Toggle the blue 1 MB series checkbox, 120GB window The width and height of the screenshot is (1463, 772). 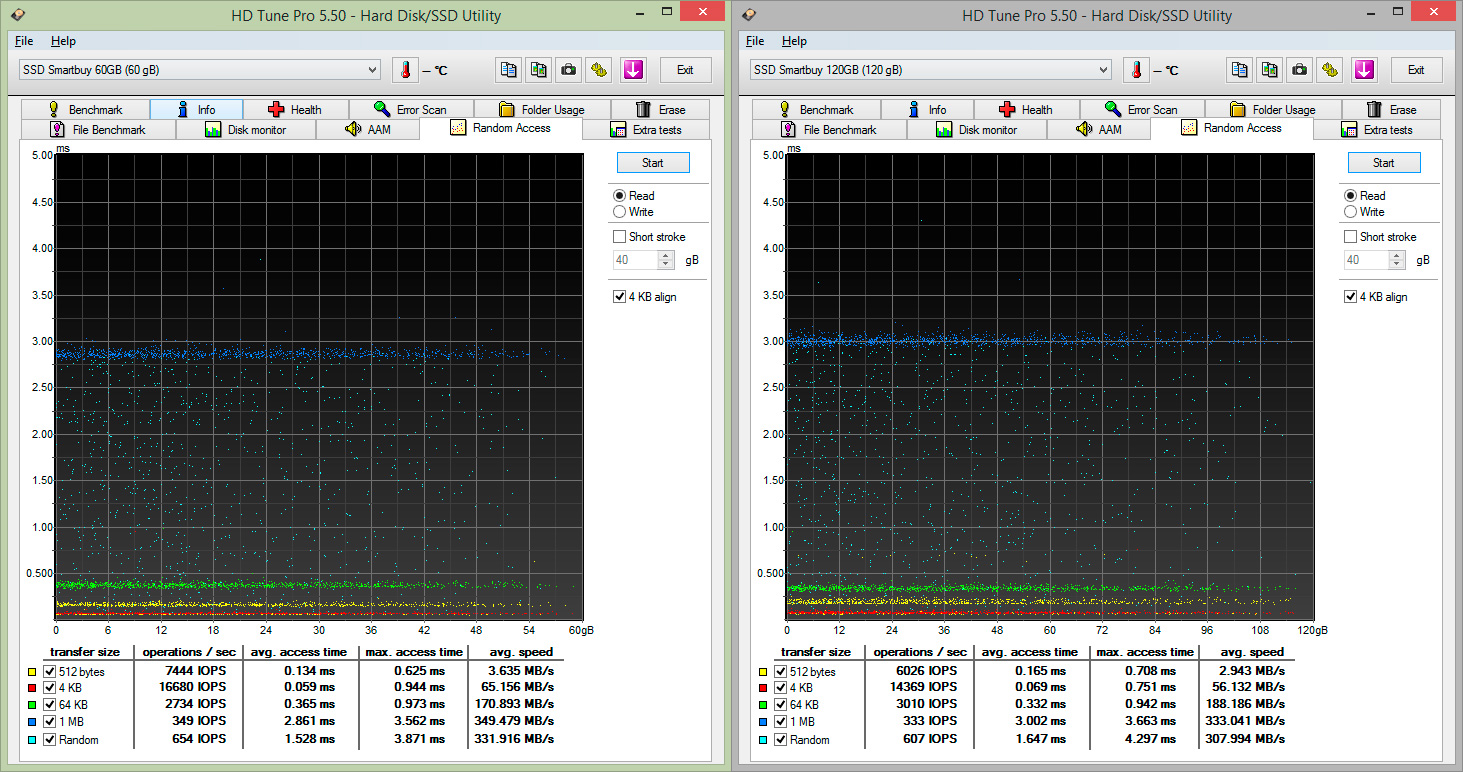point(780,722)
